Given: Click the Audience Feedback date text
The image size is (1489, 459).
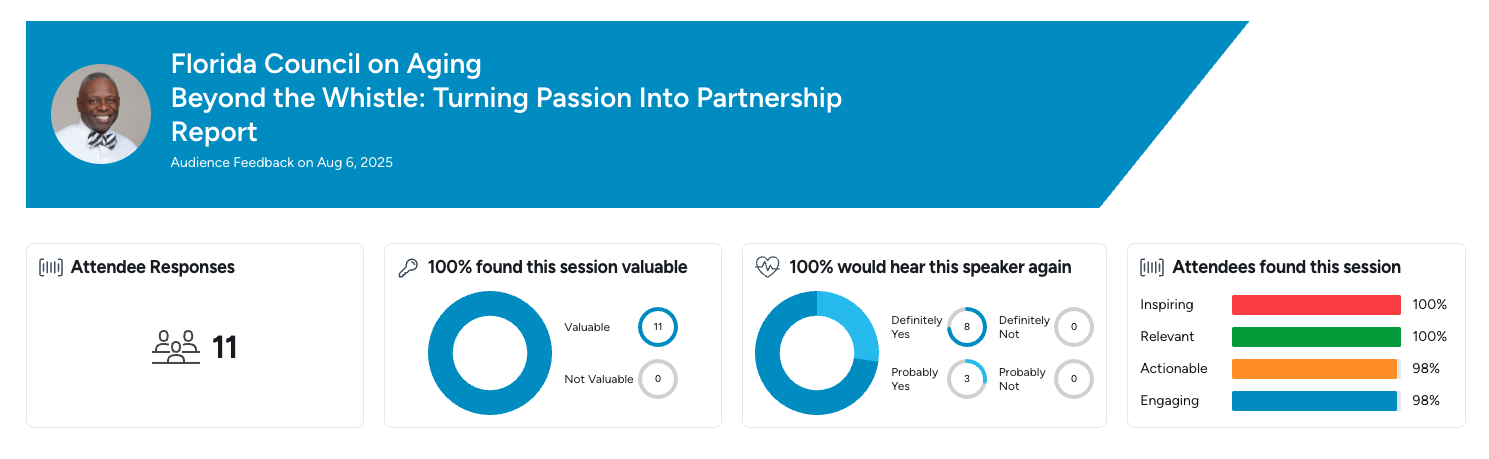Looking at the screenshot, I should point(282,162).
